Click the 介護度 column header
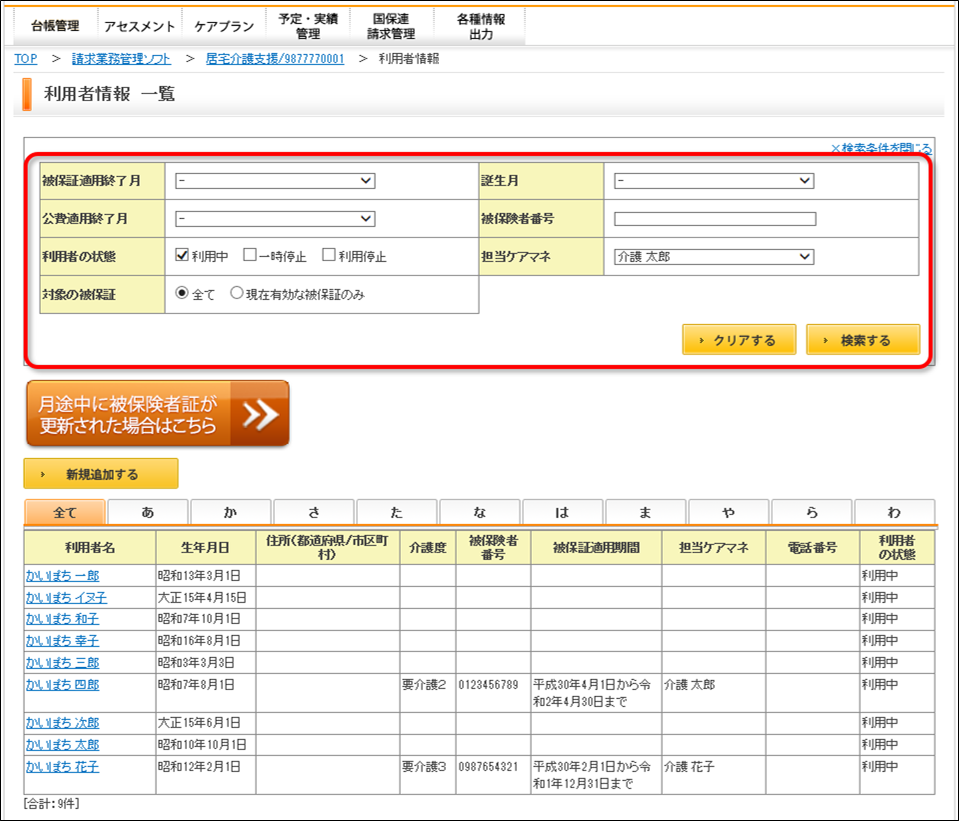The width and height of the screenshot is (959, 821). [428, 548]
